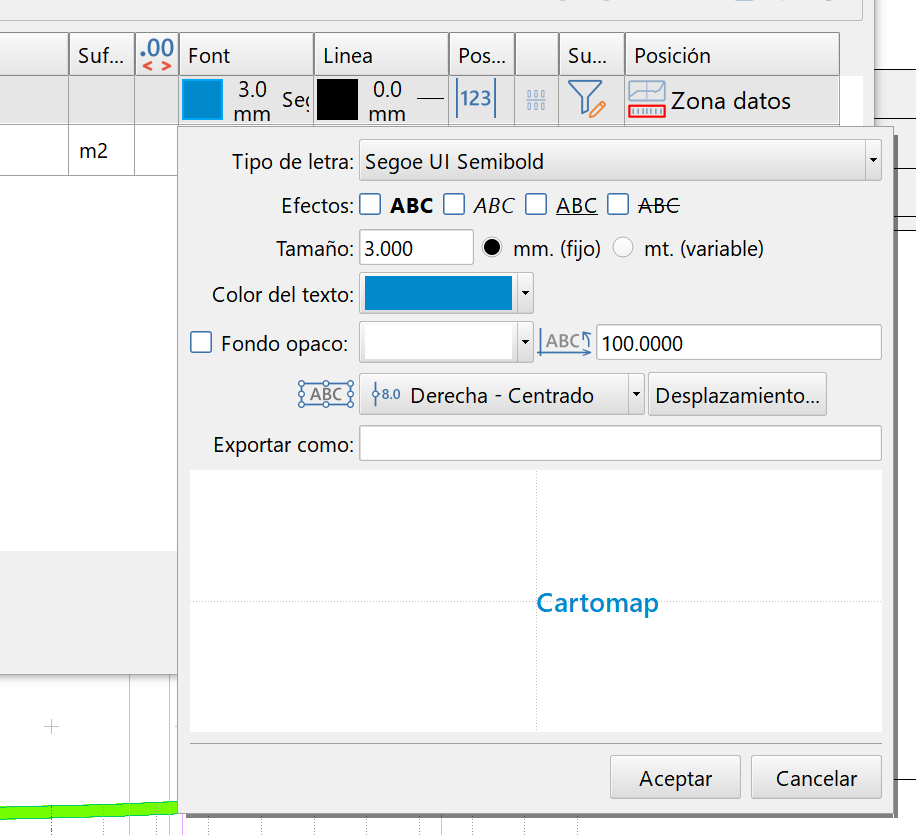Open the Tipo de letra font dropdown
The width and height of the screenshot is (916, 835).
point(871,160)
